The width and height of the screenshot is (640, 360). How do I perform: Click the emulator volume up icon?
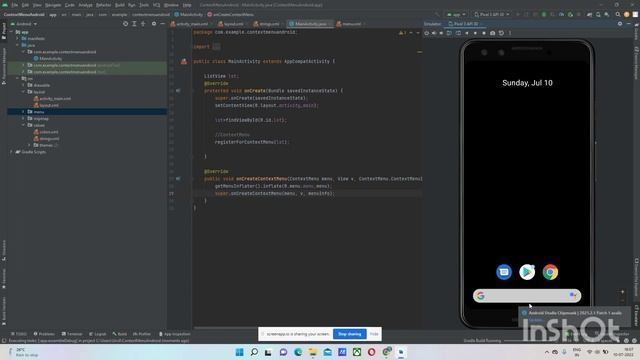(434, 33)
